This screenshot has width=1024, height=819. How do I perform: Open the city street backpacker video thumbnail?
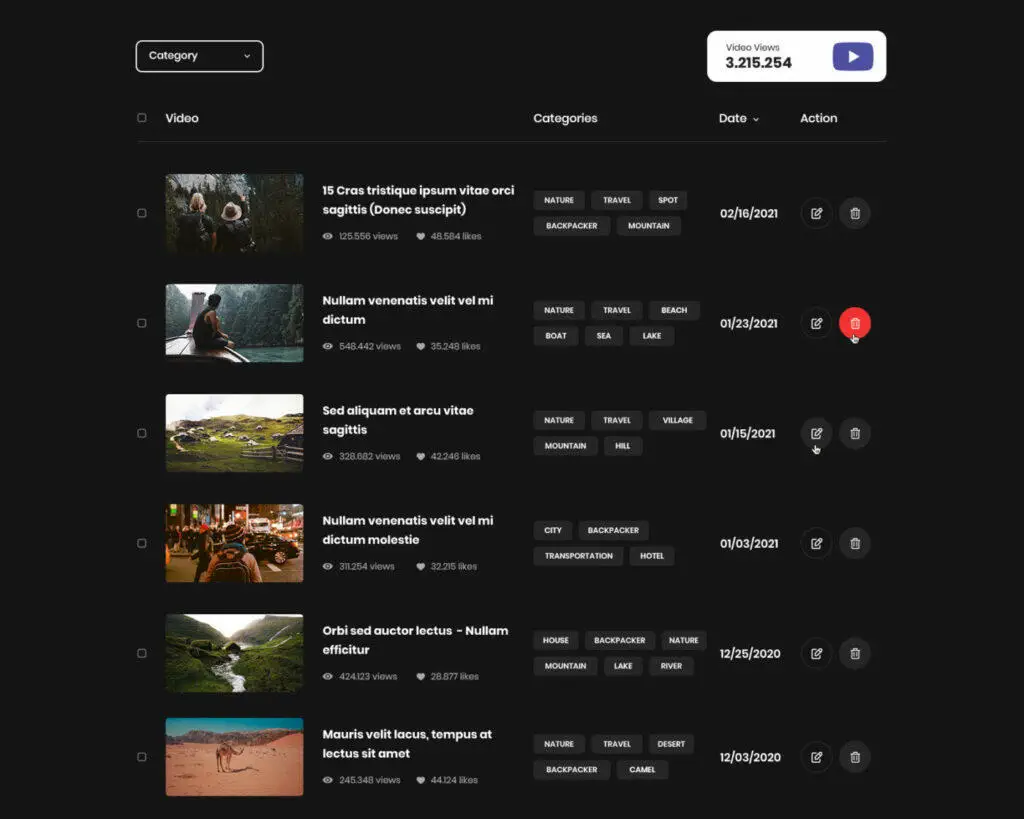coord(234,543)
